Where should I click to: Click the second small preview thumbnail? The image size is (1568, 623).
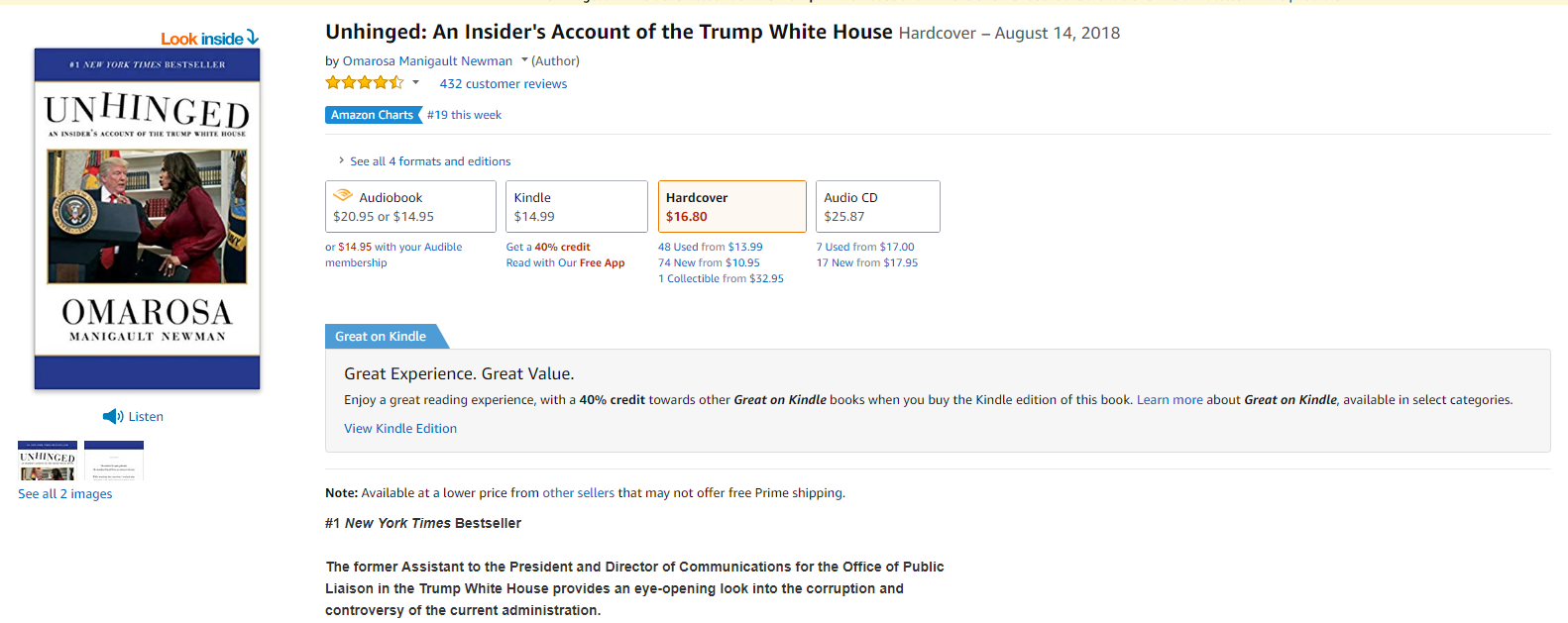click(x=114, y=461)
